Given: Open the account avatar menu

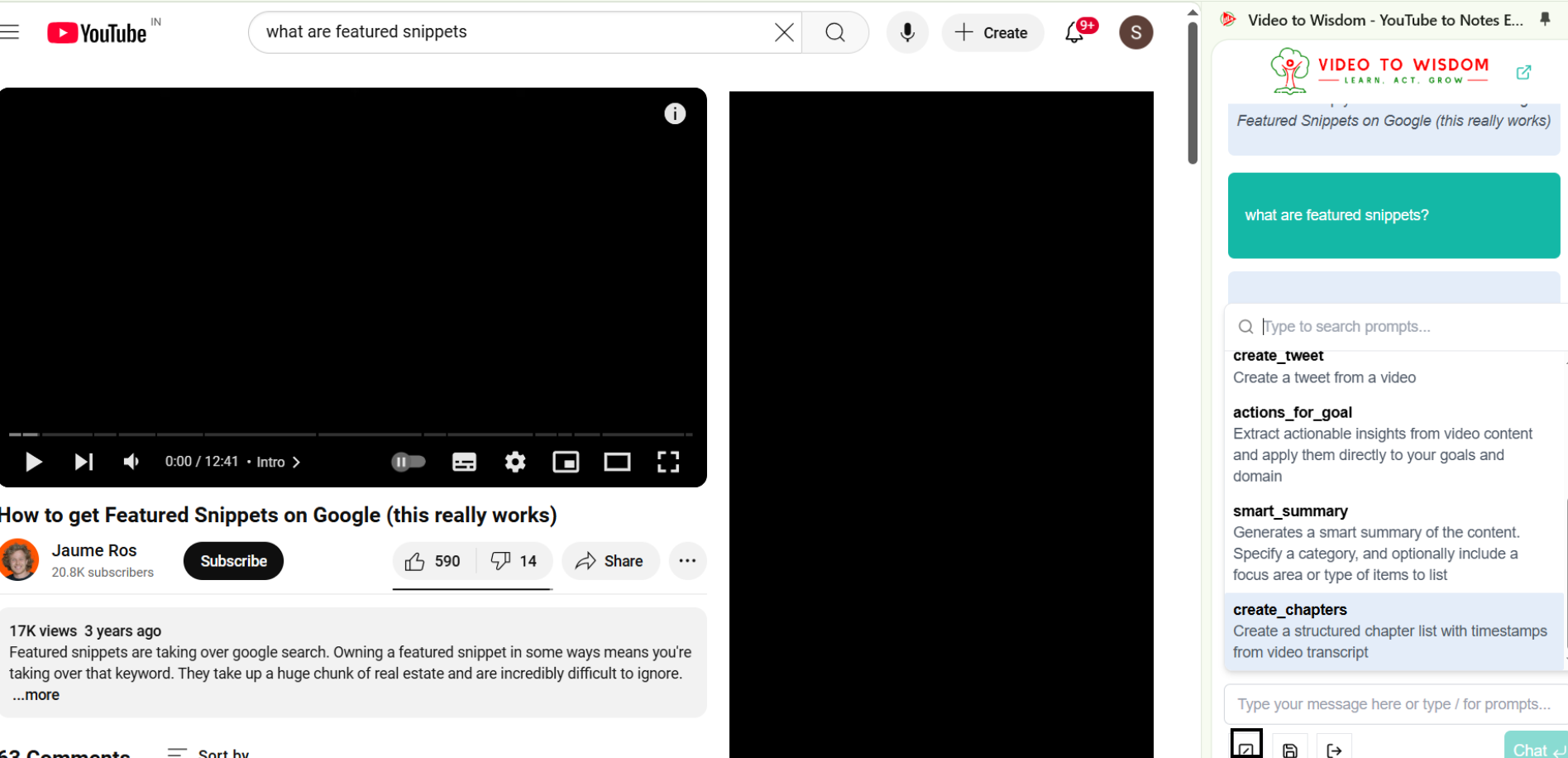Looking at the screenshot, I should pyautogui.click(x=1135, y=32).
